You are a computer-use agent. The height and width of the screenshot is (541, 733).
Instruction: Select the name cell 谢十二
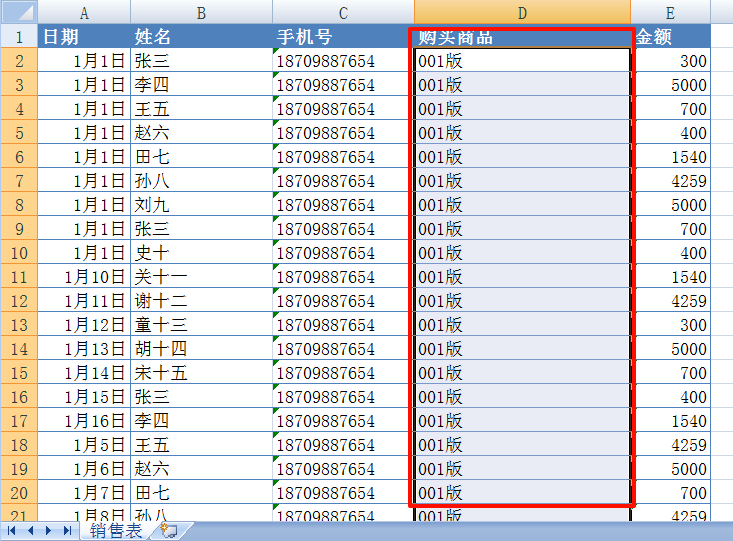(201, 301)
